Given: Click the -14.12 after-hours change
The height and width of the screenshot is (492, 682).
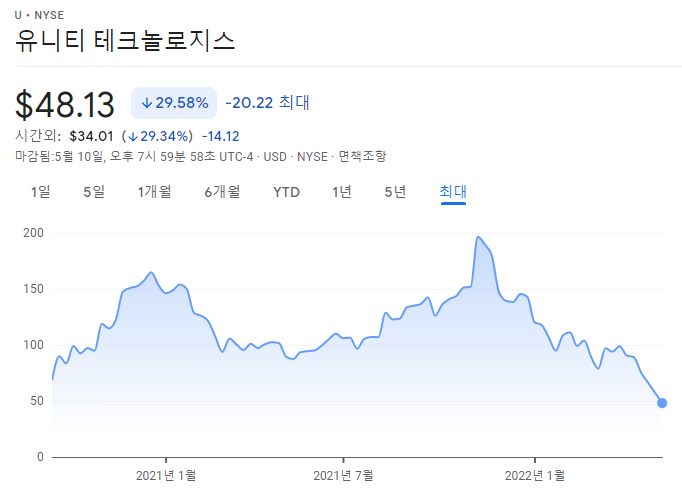Looking at the screenshot, I should pos(221,137).
